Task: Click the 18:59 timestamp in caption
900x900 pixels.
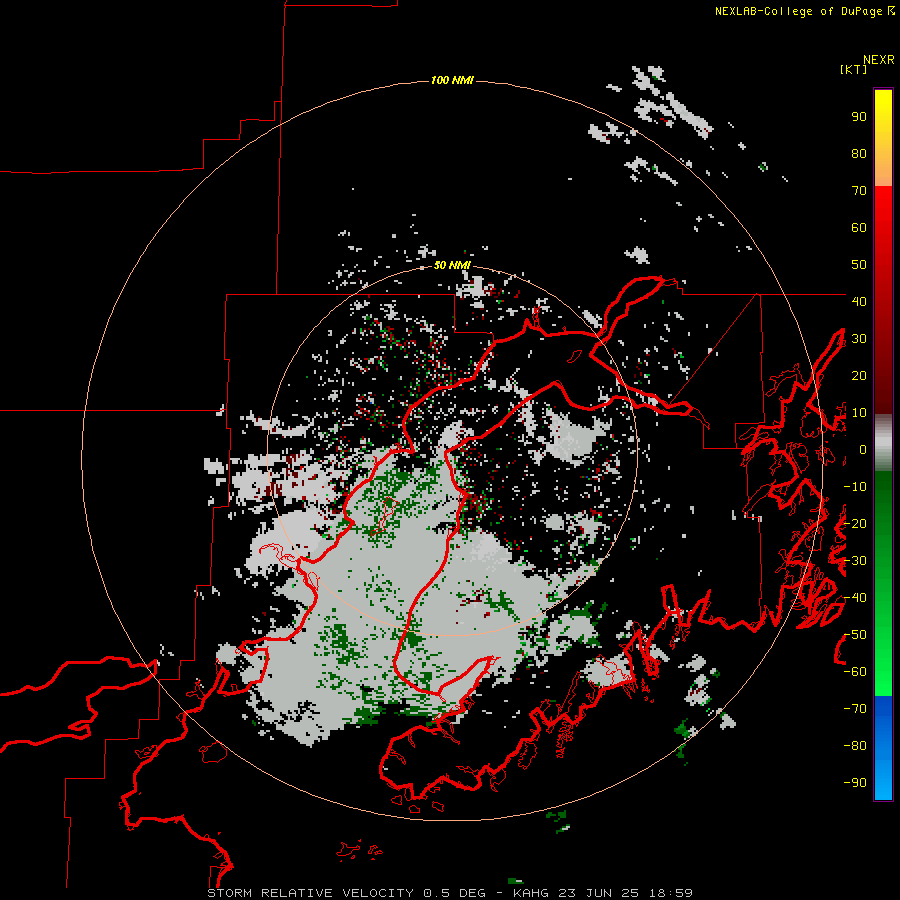Action: (670, 893)
